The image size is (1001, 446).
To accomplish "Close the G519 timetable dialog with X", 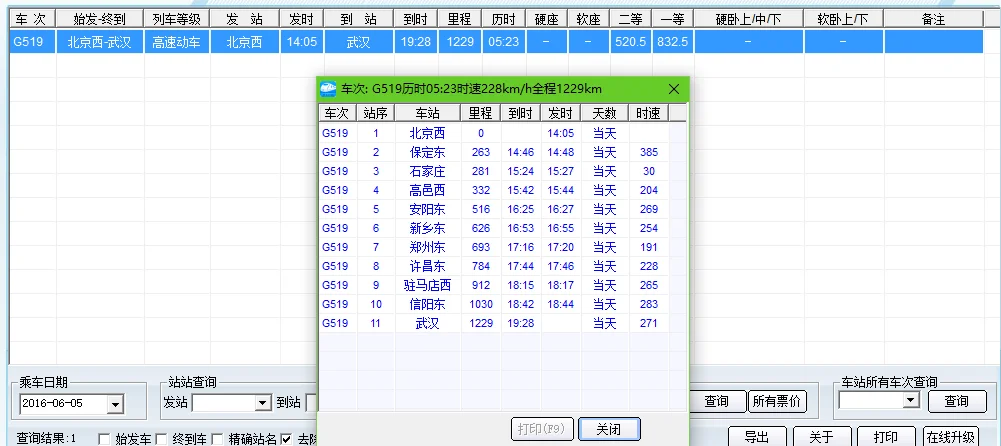I will [x=674, y=89].
